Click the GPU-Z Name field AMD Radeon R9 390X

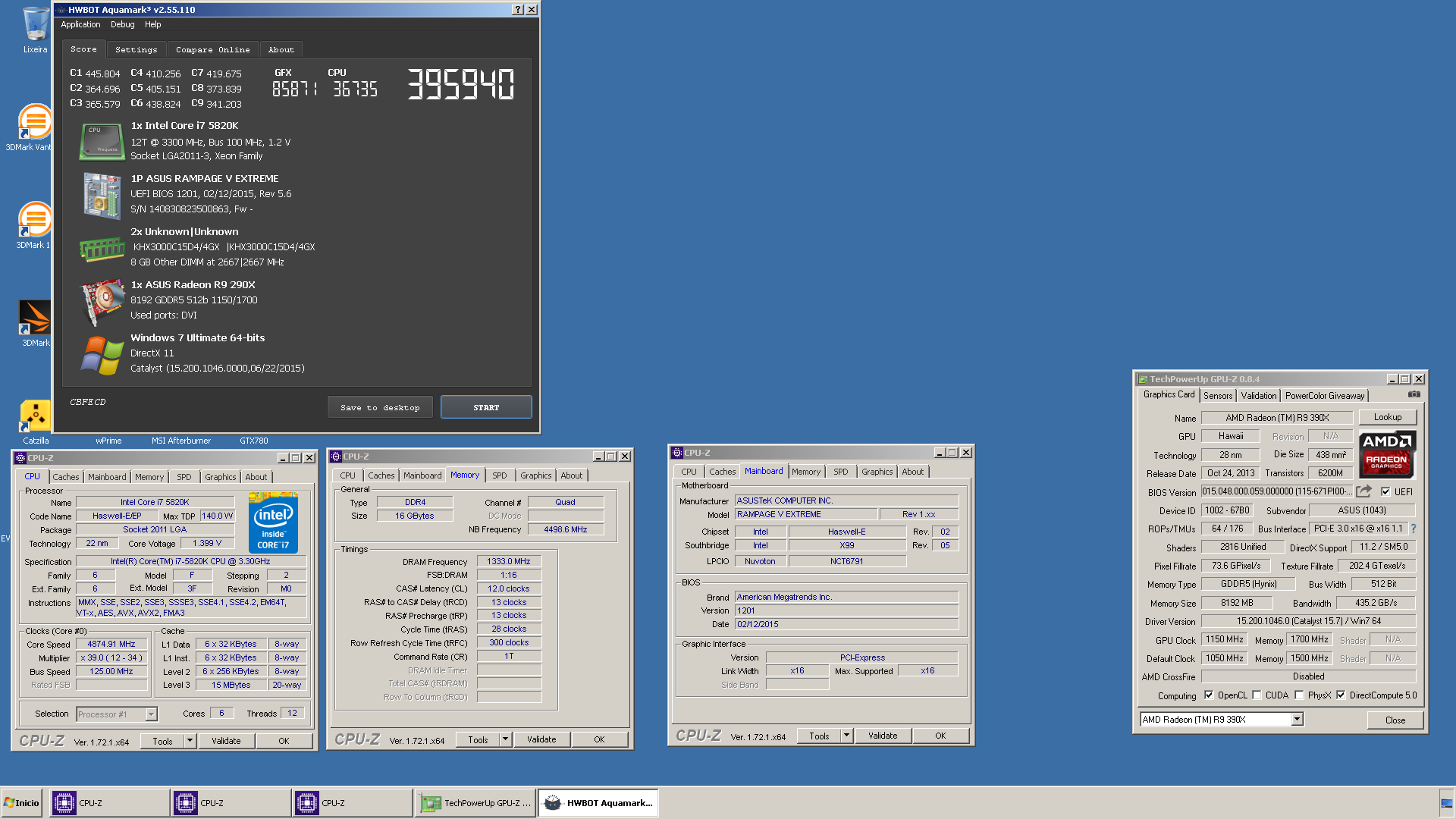pos(1277,418)
